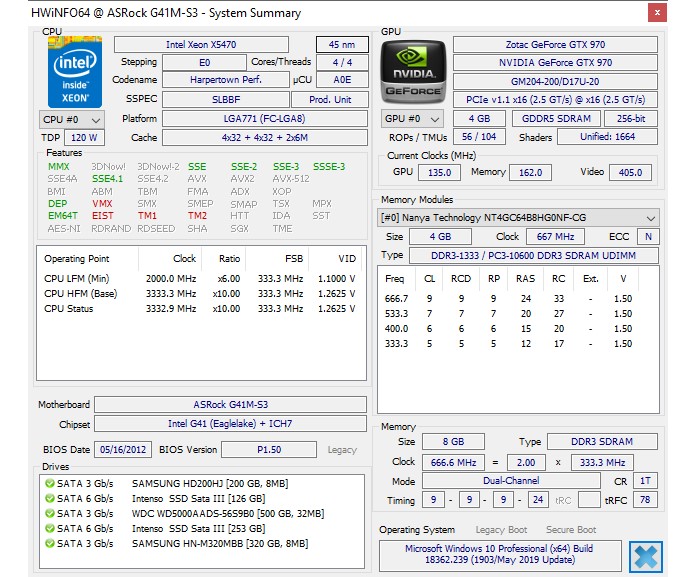
Task: Click the GPU clock 135.0 field
Action: click(439, 172)
